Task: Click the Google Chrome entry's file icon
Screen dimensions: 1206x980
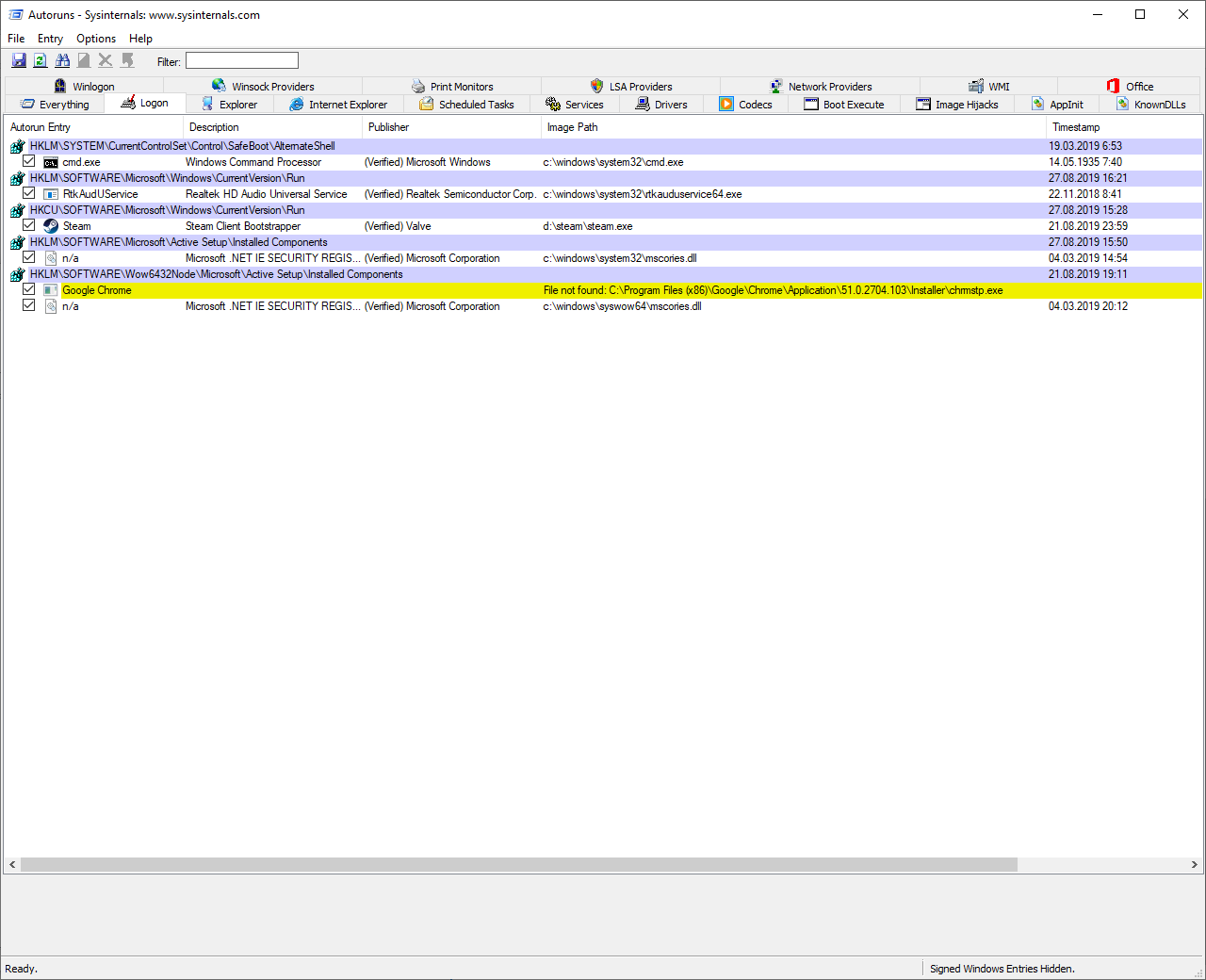Action: coord(51,290)
